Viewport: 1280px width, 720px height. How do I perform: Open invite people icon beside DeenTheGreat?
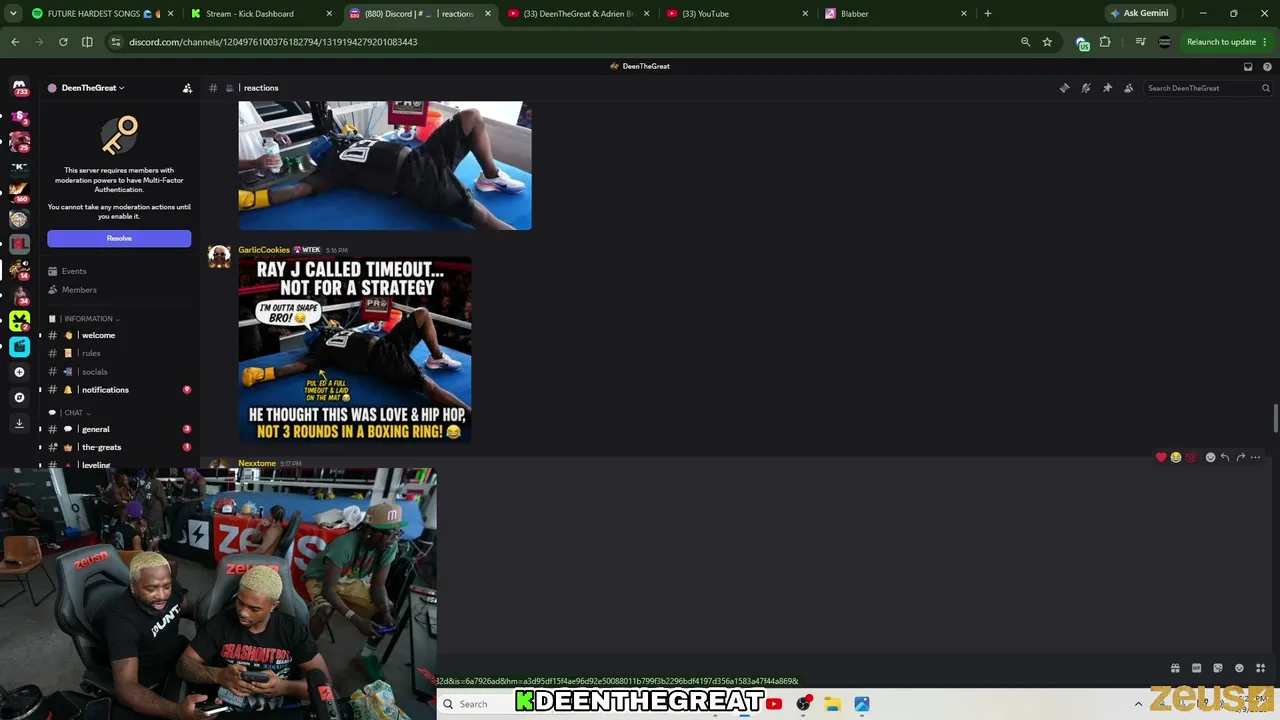187,88
